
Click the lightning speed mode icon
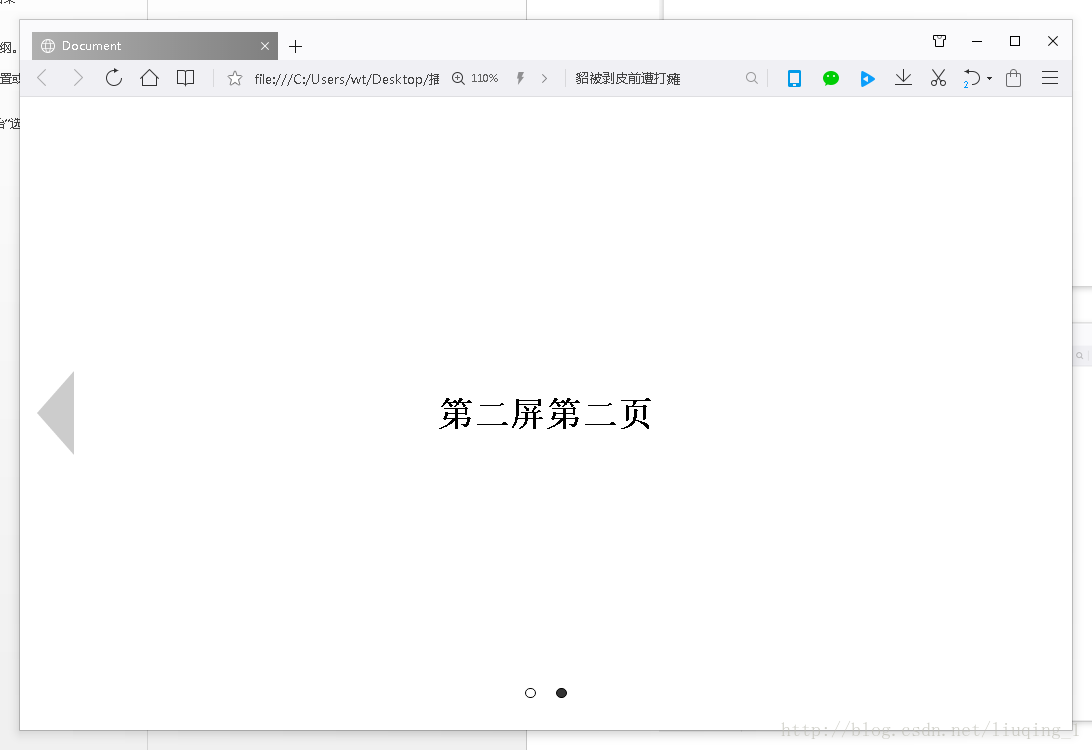point(520,79)
